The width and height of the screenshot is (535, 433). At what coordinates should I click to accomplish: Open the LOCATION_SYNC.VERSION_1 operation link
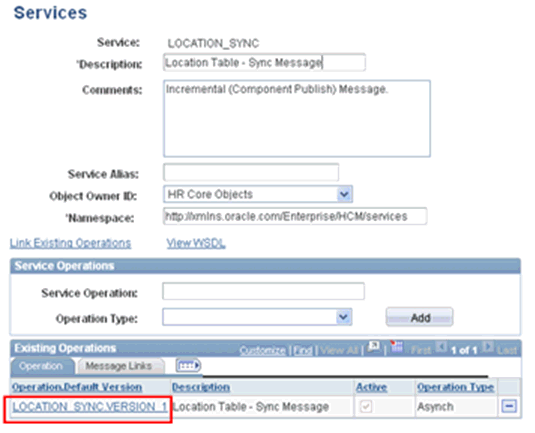(90, 407)
